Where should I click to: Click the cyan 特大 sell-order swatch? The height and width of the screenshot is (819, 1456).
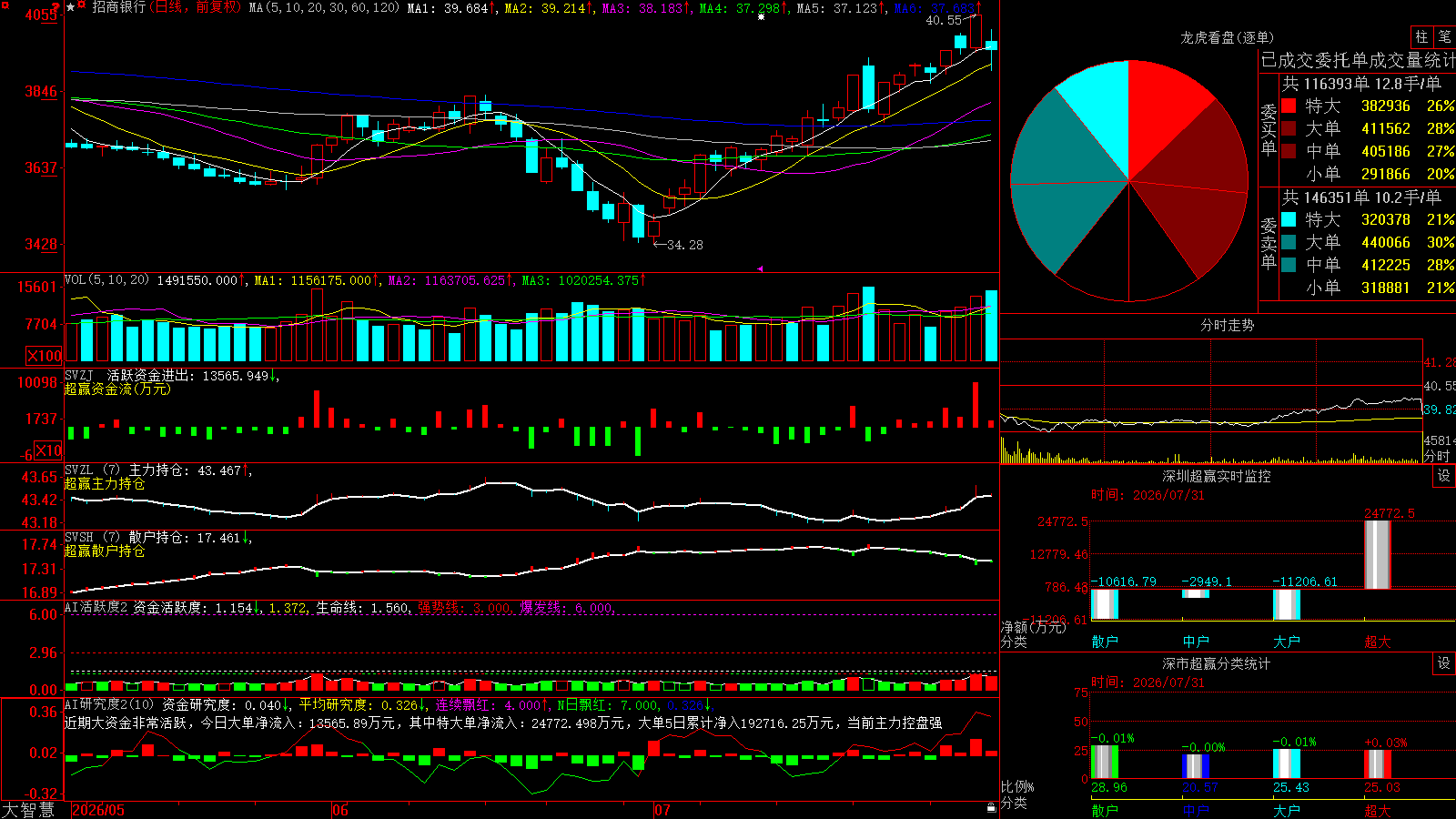1289,219
